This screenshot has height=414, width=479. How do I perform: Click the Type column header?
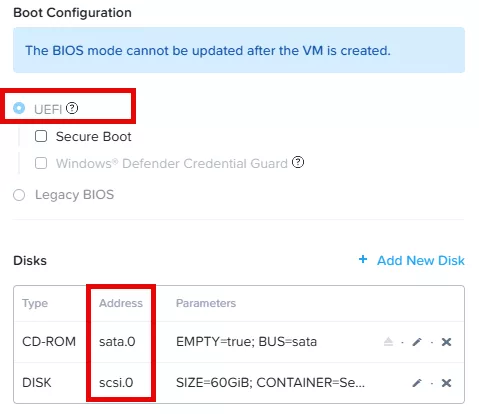coord(35,303)
